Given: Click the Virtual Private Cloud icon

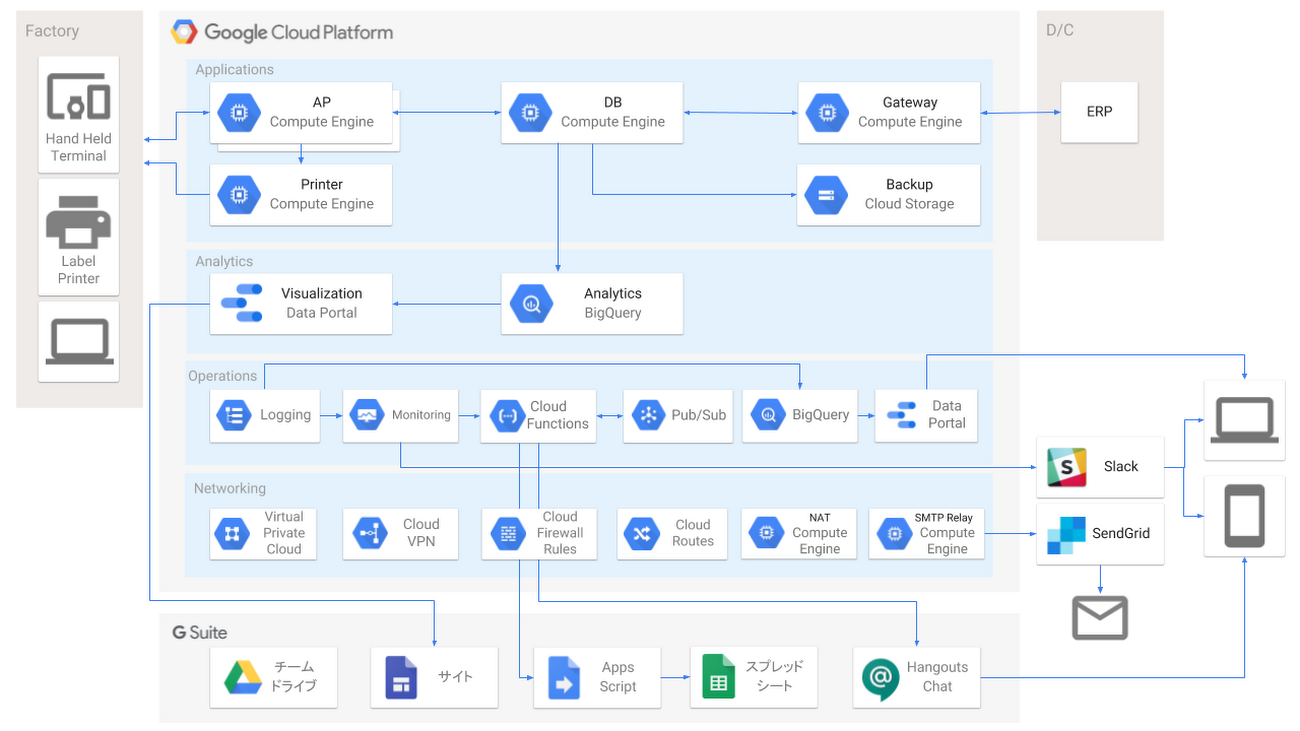Looking at the screenshot, I should tap(232, 534).
